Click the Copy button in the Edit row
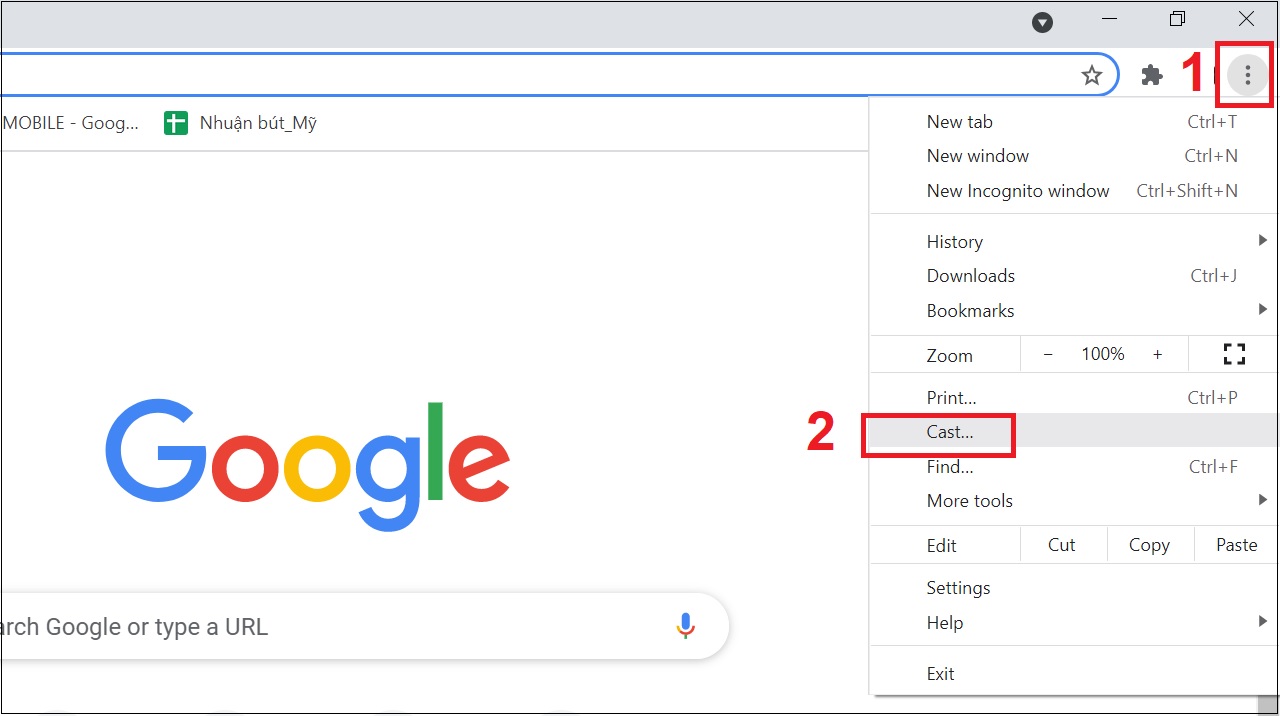Image resolution: width=1280 pixels, height=716 pixels. click(x=1149, y=545)
